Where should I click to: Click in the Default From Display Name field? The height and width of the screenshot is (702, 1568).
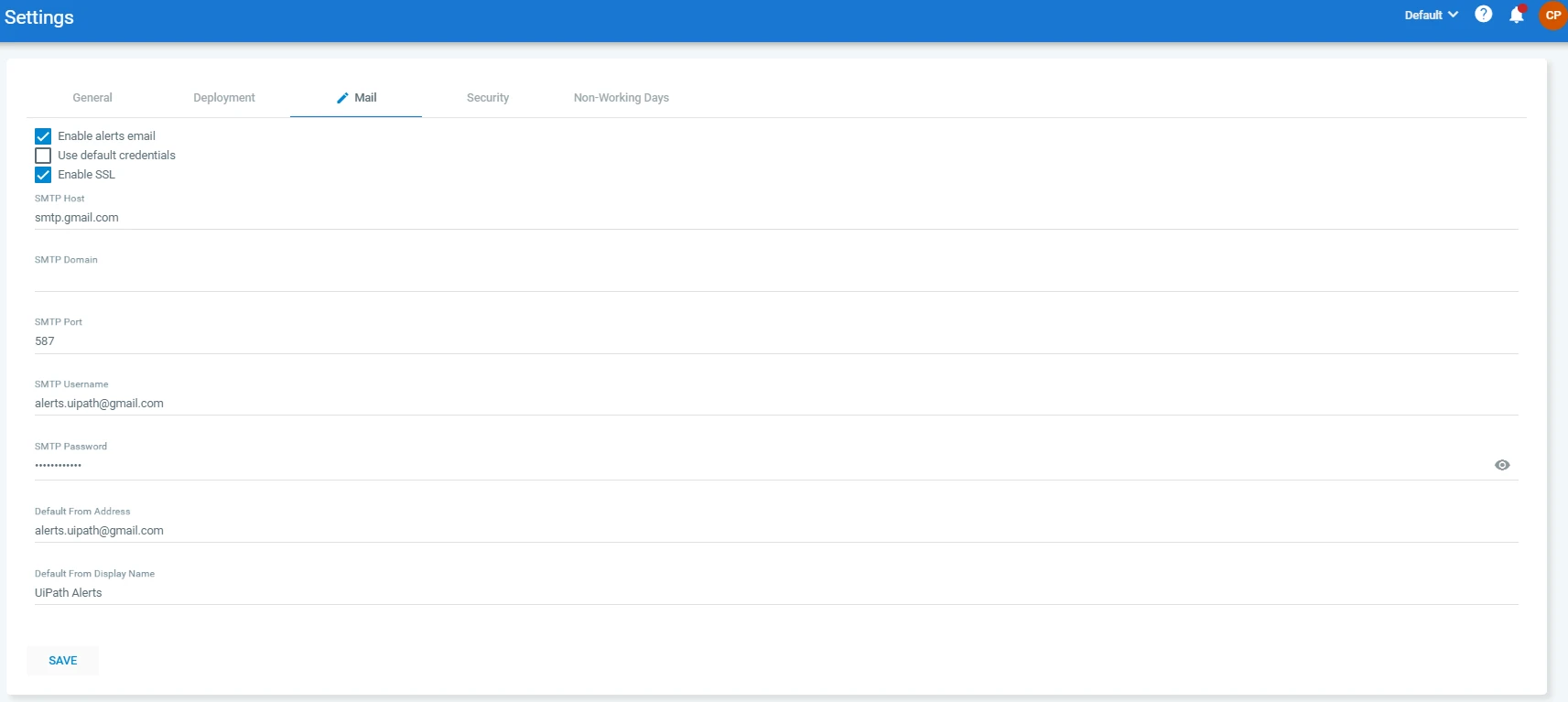[776, 593]
